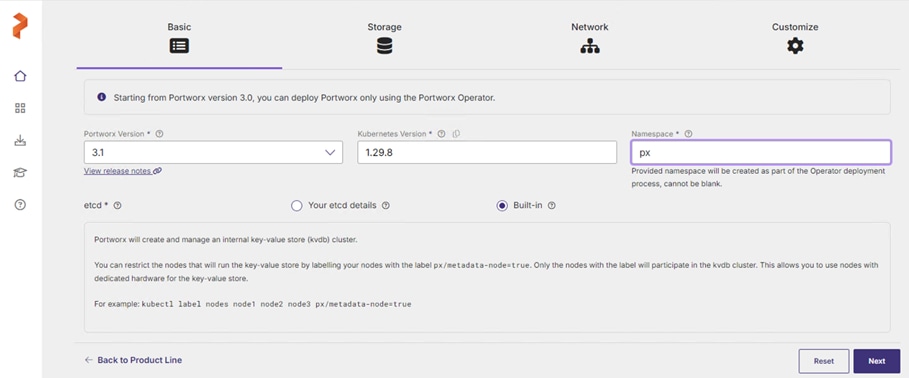Screen dimensions: 909x378
Task: Open the Customize tab
Action: (795, 37)
